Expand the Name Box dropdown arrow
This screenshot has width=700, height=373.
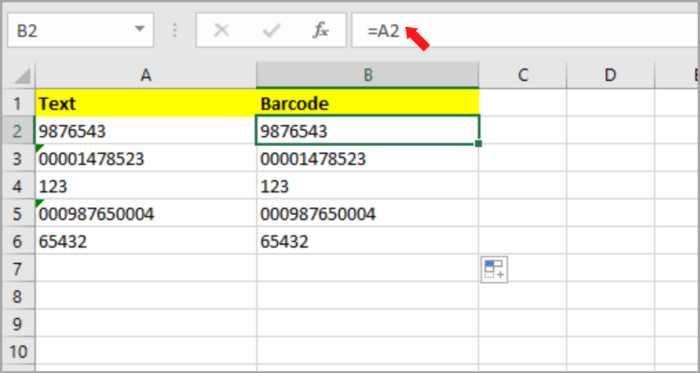(x=140, y=29)
